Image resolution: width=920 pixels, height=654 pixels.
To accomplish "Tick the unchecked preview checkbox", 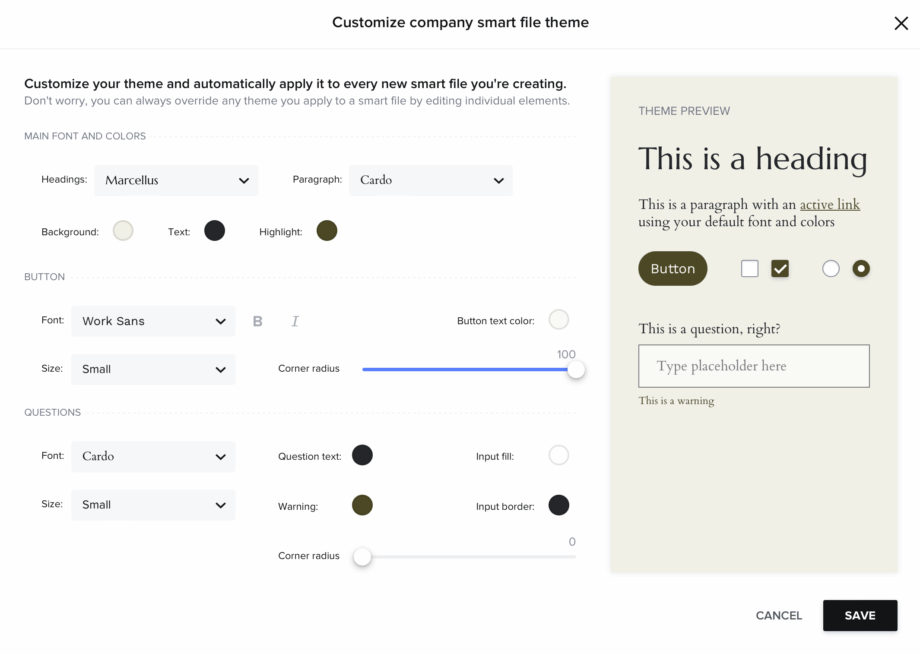I will point(749,269).
